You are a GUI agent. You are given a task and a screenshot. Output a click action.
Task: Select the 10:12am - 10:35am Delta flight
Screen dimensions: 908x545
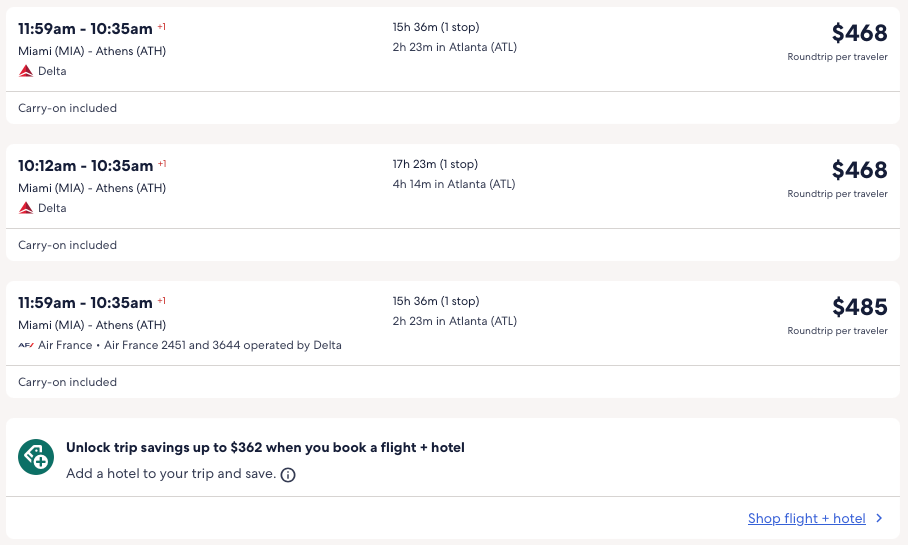pos(86,166)
